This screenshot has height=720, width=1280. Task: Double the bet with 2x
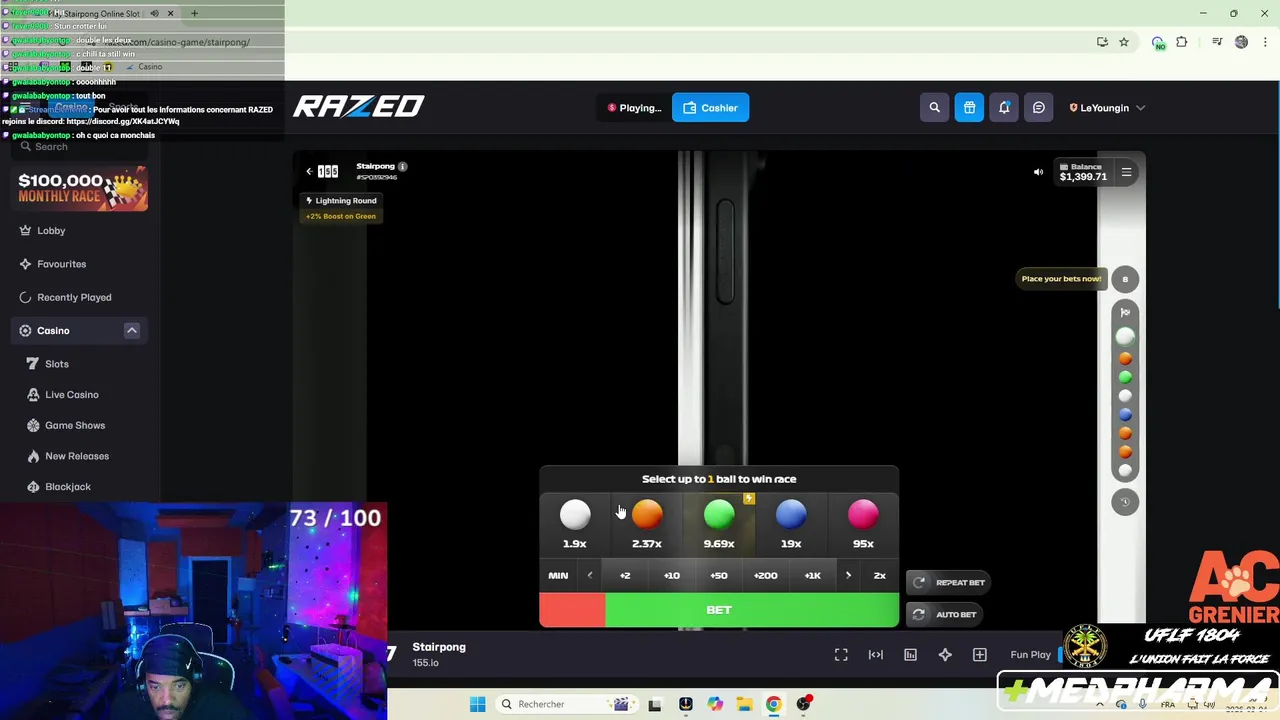[x=880, y=575]
